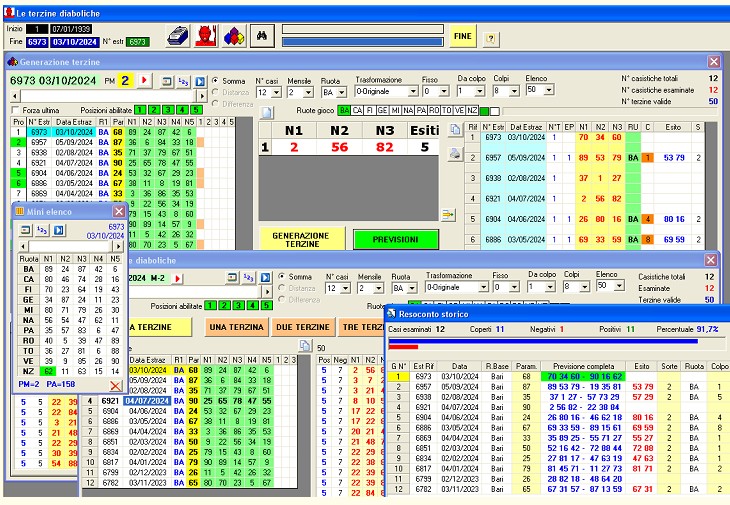
Task: Click the yellow question mark help icon
Action: (x=490, y=38)
